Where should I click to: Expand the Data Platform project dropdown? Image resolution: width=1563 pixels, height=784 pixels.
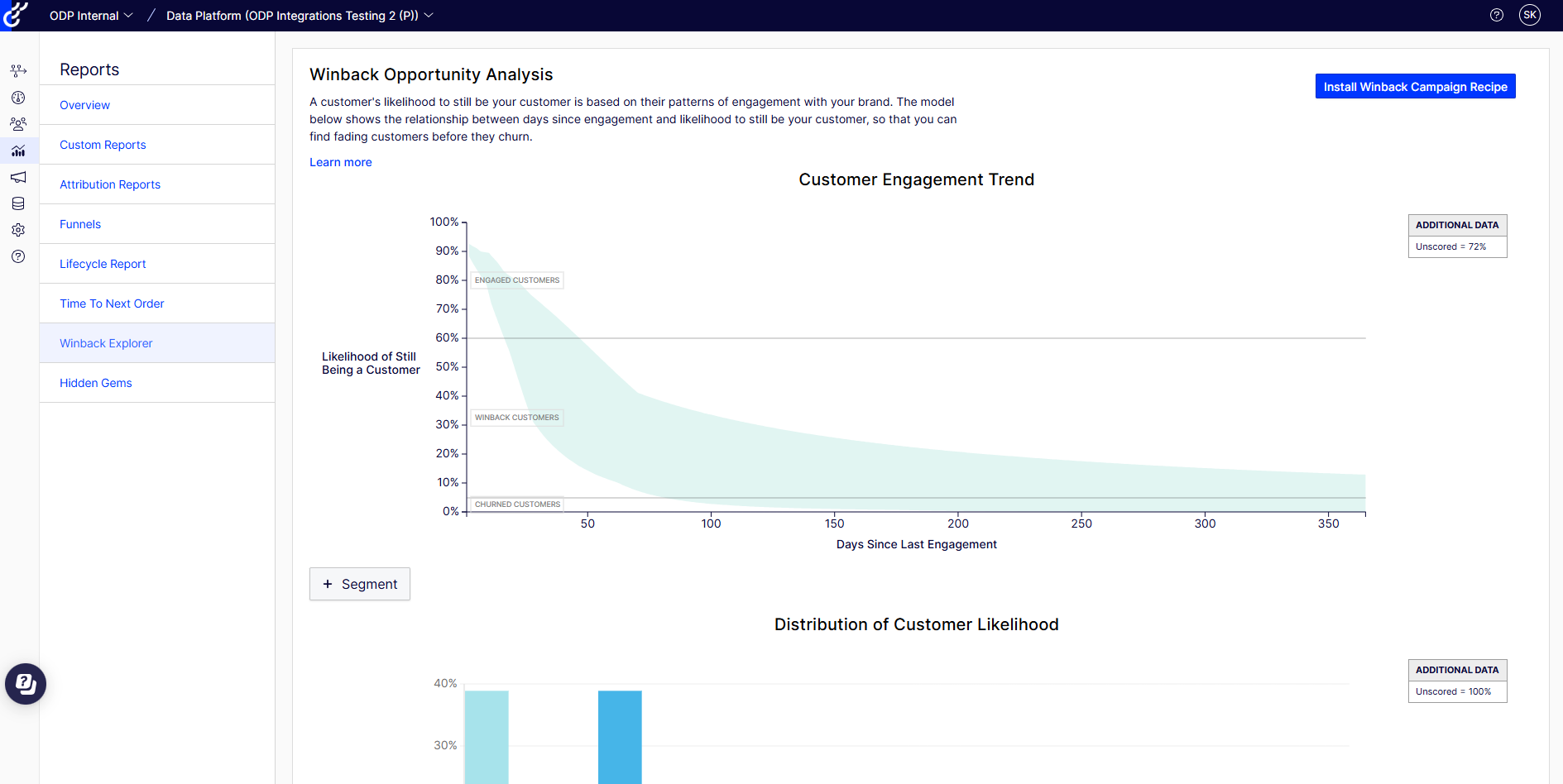(x=300, y=16)
